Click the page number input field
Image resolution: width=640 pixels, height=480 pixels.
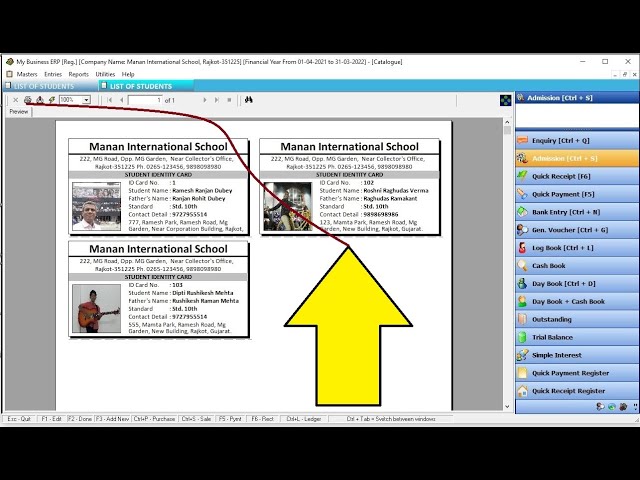point(145,100)
